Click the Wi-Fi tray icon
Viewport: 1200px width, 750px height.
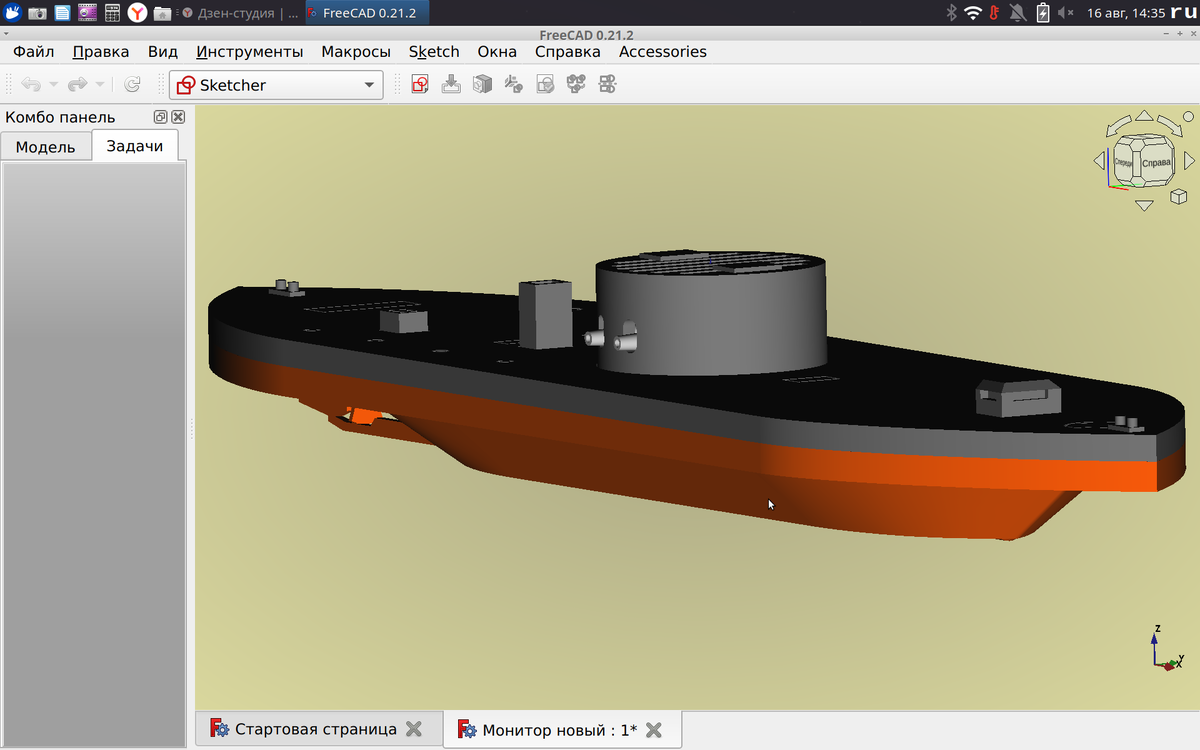click(x=972, y=13)
